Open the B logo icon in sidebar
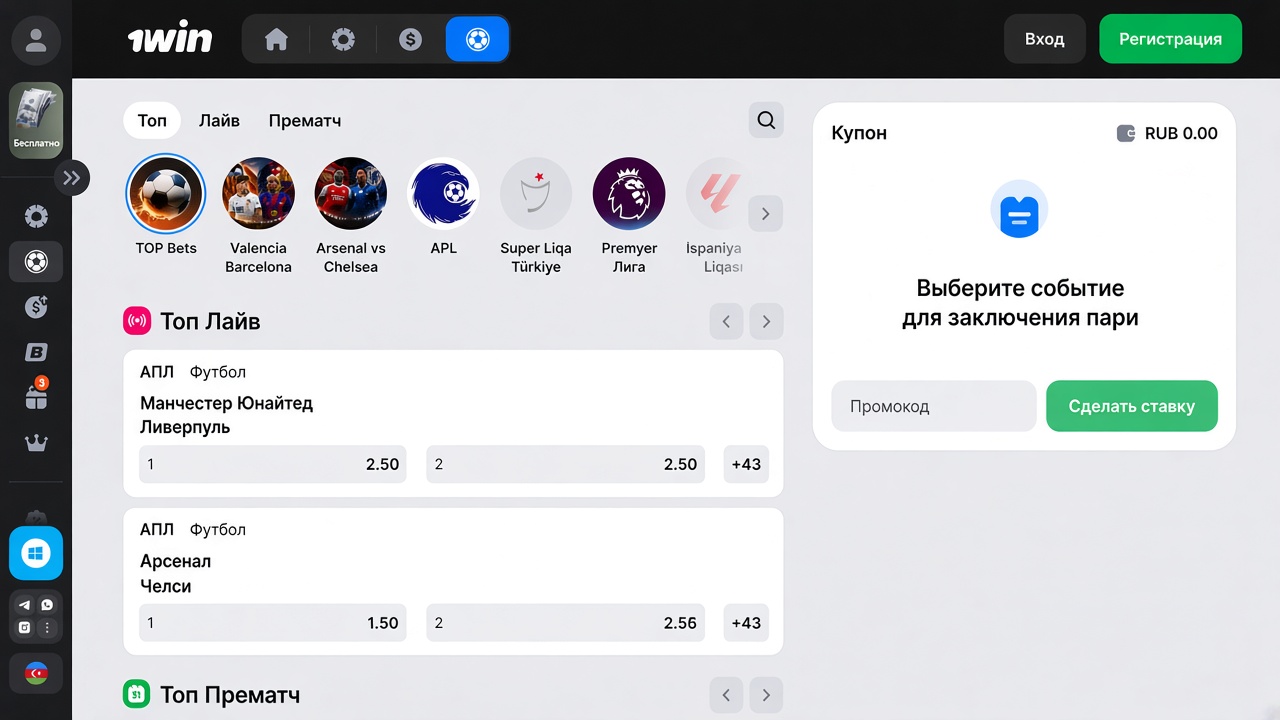The image size is (1280, 720). click(x=36, y=352)
